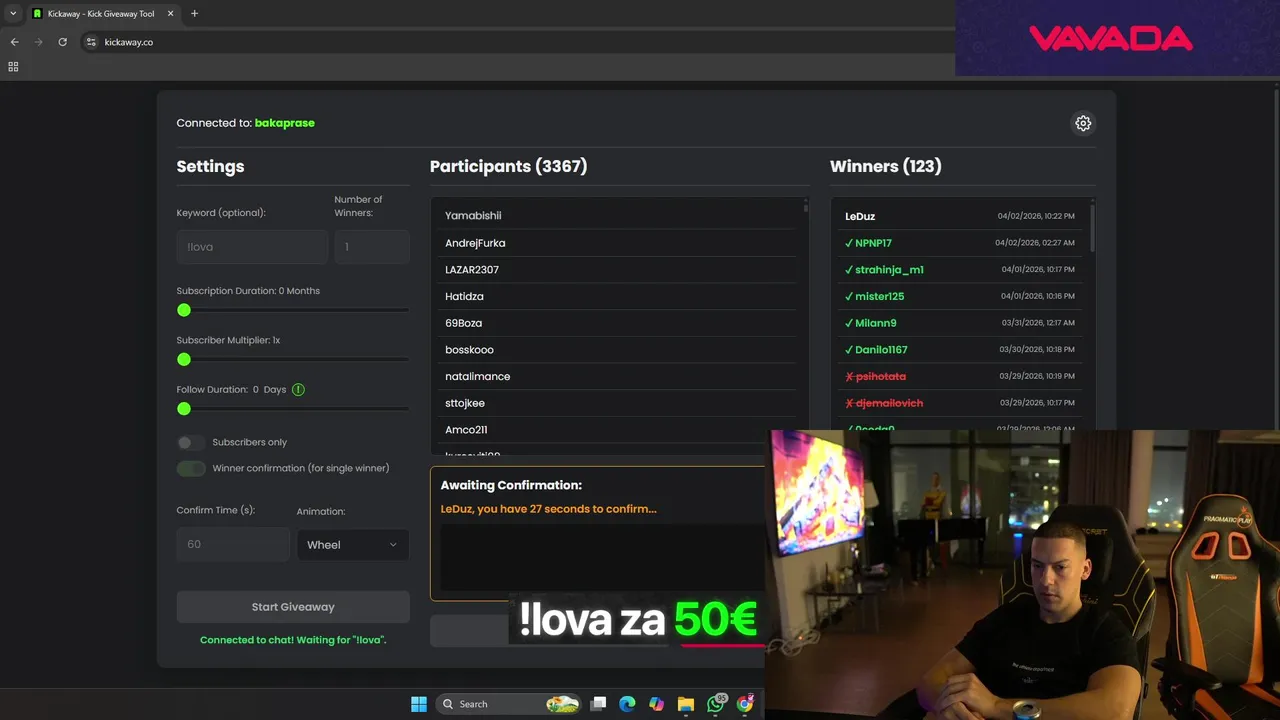1280x720 pixels.
Task: Select the Kickaway - Kick Giveaway Tool tab
Action: coord(102,14)
